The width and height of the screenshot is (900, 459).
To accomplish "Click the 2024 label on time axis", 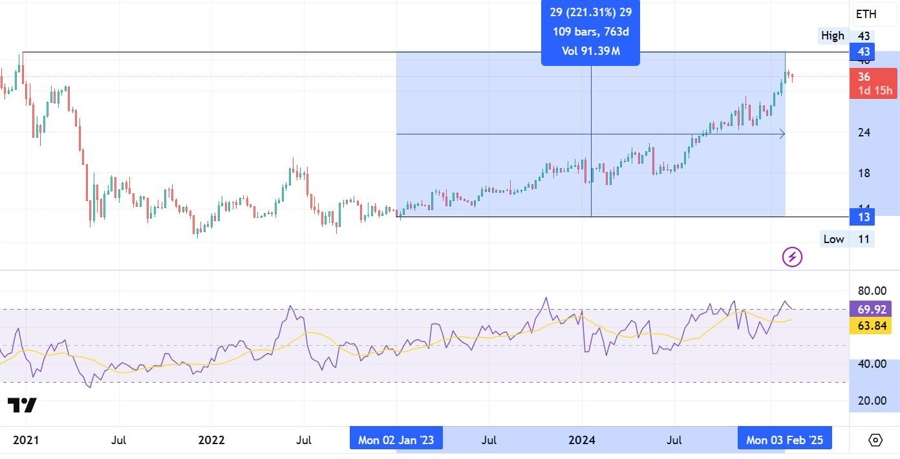I will pyautogui.click(x=583, y=440).
